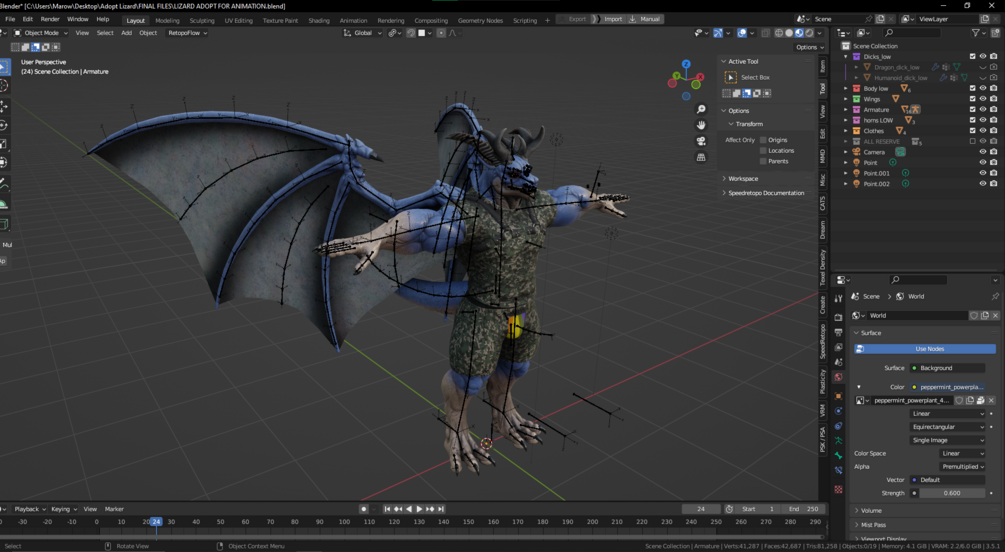The image size is (1005, 552).
Task: Open the Object Mode dropdown
Action: (x=41, y=33)
